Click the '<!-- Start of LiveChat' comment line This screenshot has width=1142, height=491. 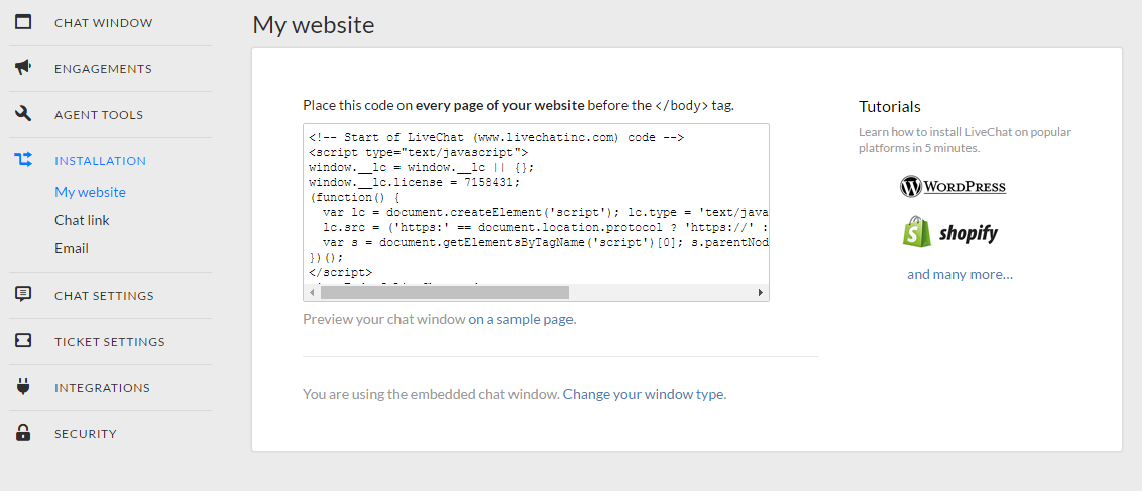point(496,137)
